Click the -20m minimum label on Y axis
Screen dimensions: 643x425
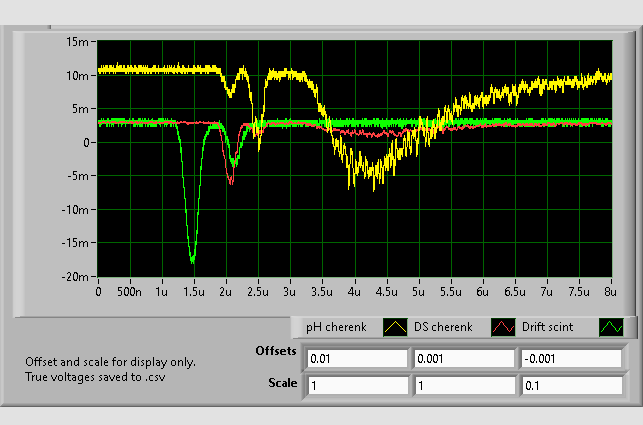pos(76,276)
